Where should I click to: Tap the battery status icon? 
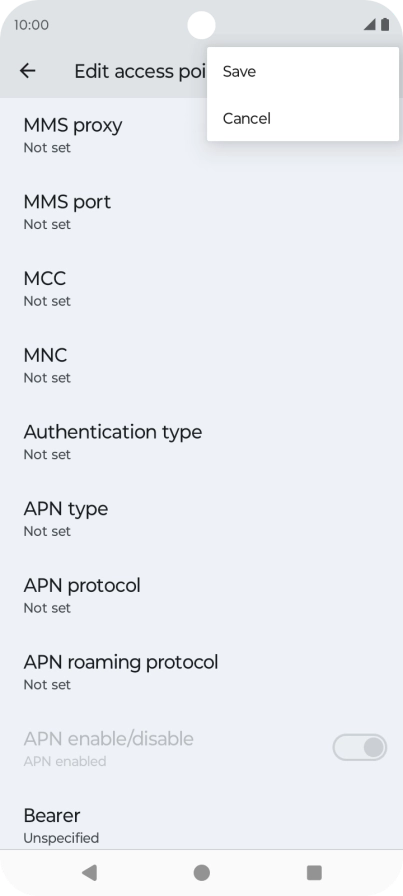click(x=385, y=25)
